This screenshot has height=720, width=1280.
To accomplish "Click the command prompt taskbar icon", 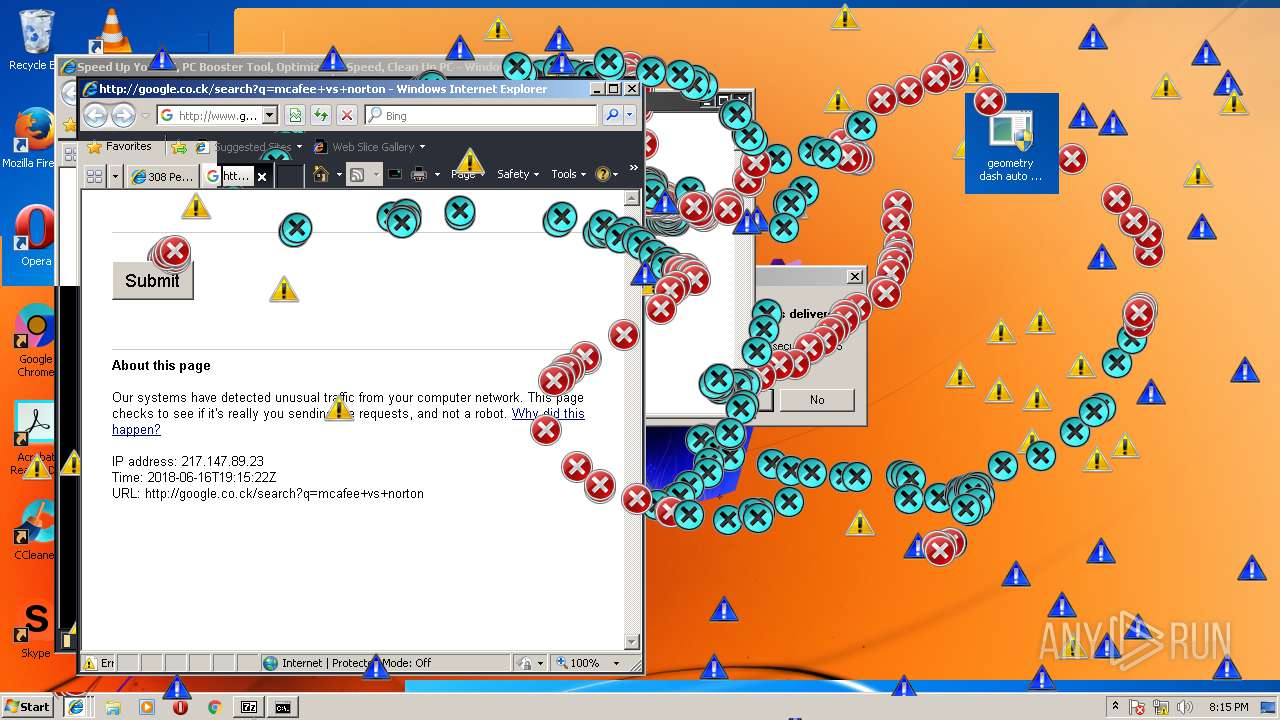I will 283,707.
